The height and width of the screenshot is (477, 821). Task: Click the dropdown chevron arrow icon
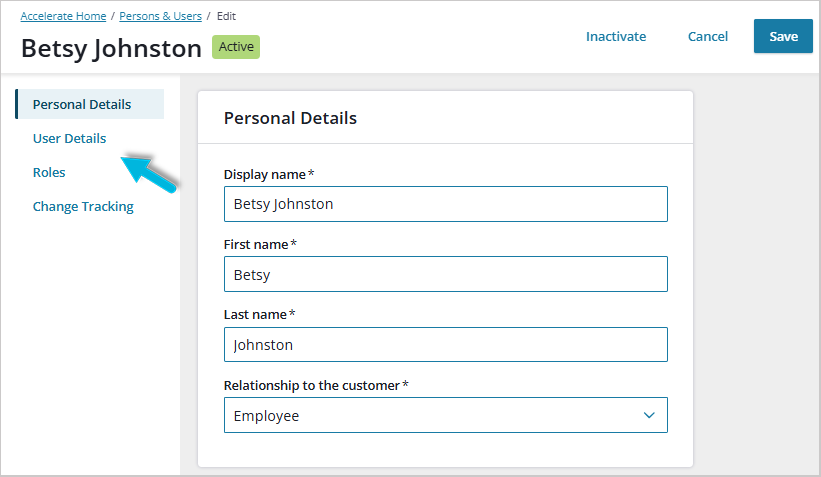(649, 415)
